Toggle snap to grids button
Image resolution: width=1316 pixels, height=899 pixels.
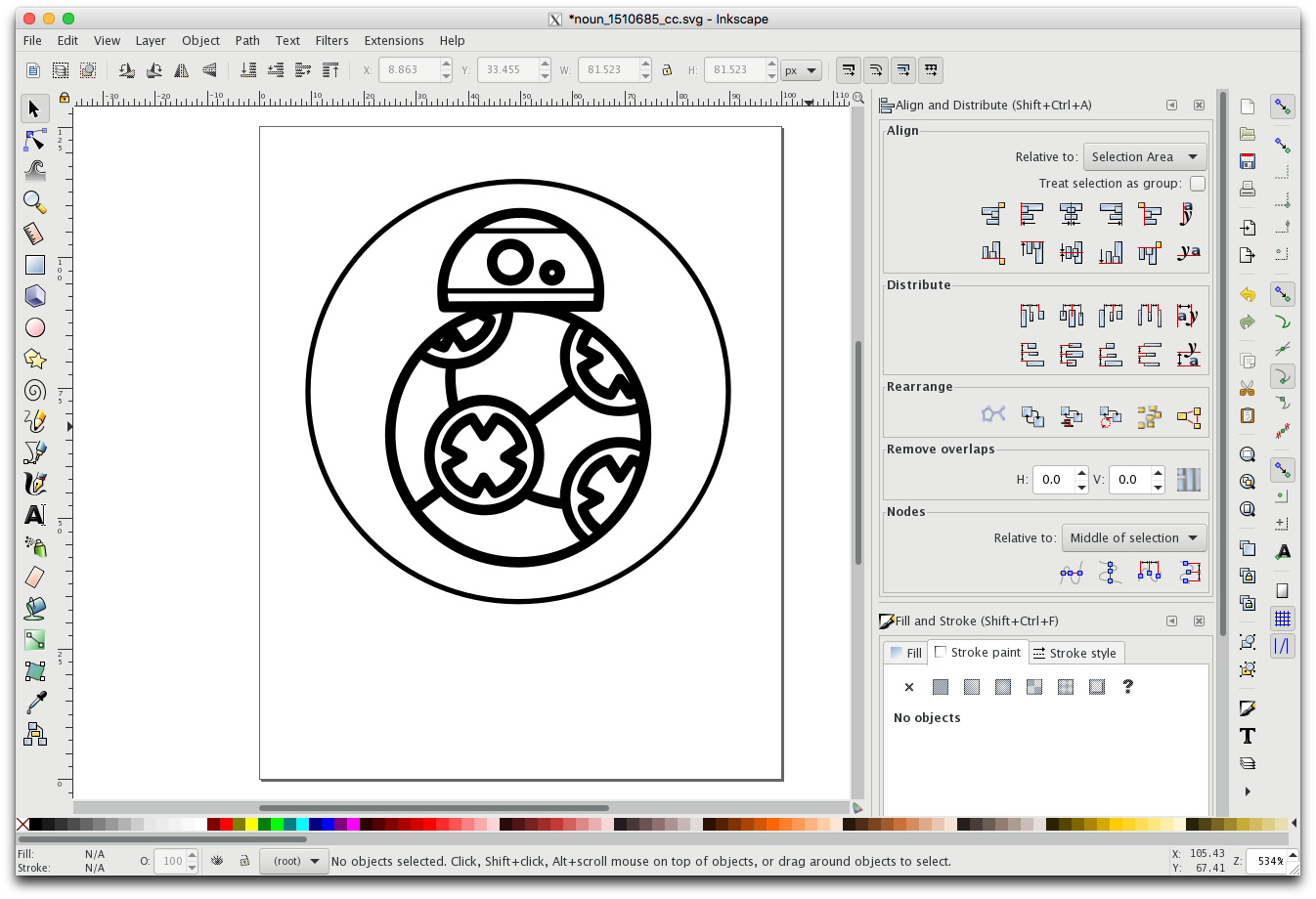(x=1282, y=619)
